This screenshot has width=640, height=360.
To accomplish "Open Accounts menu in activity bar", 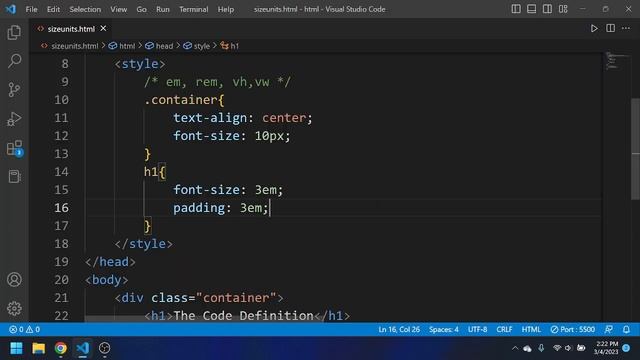I will 14,280.
